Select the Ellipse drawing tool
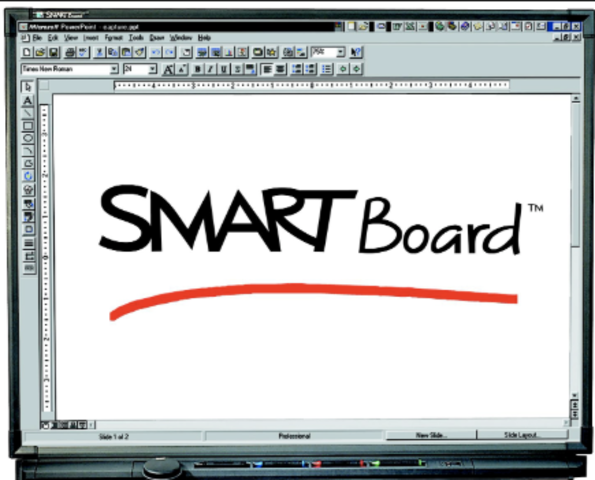The width and height of the screenshot is (595, 480). click(28, 138)
